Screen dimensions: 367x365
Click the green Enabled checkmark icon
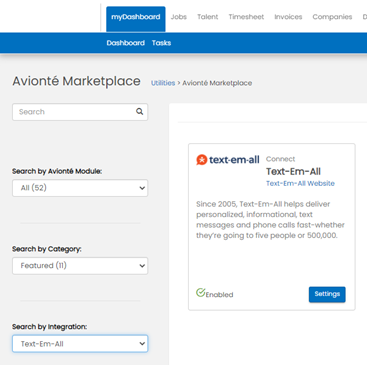[x=200, y=293]
